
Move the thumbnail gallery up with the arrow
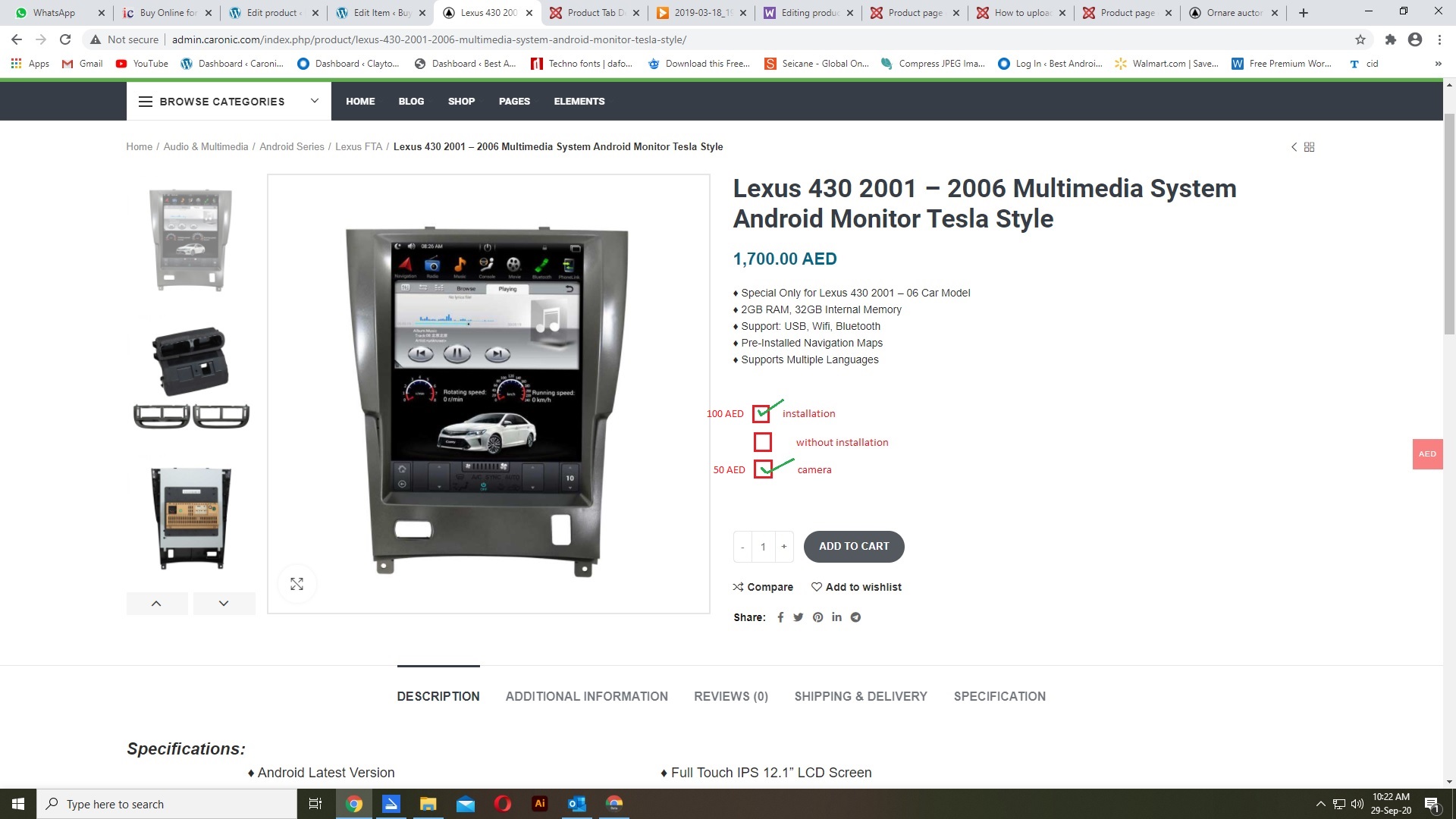pos(156,604)
